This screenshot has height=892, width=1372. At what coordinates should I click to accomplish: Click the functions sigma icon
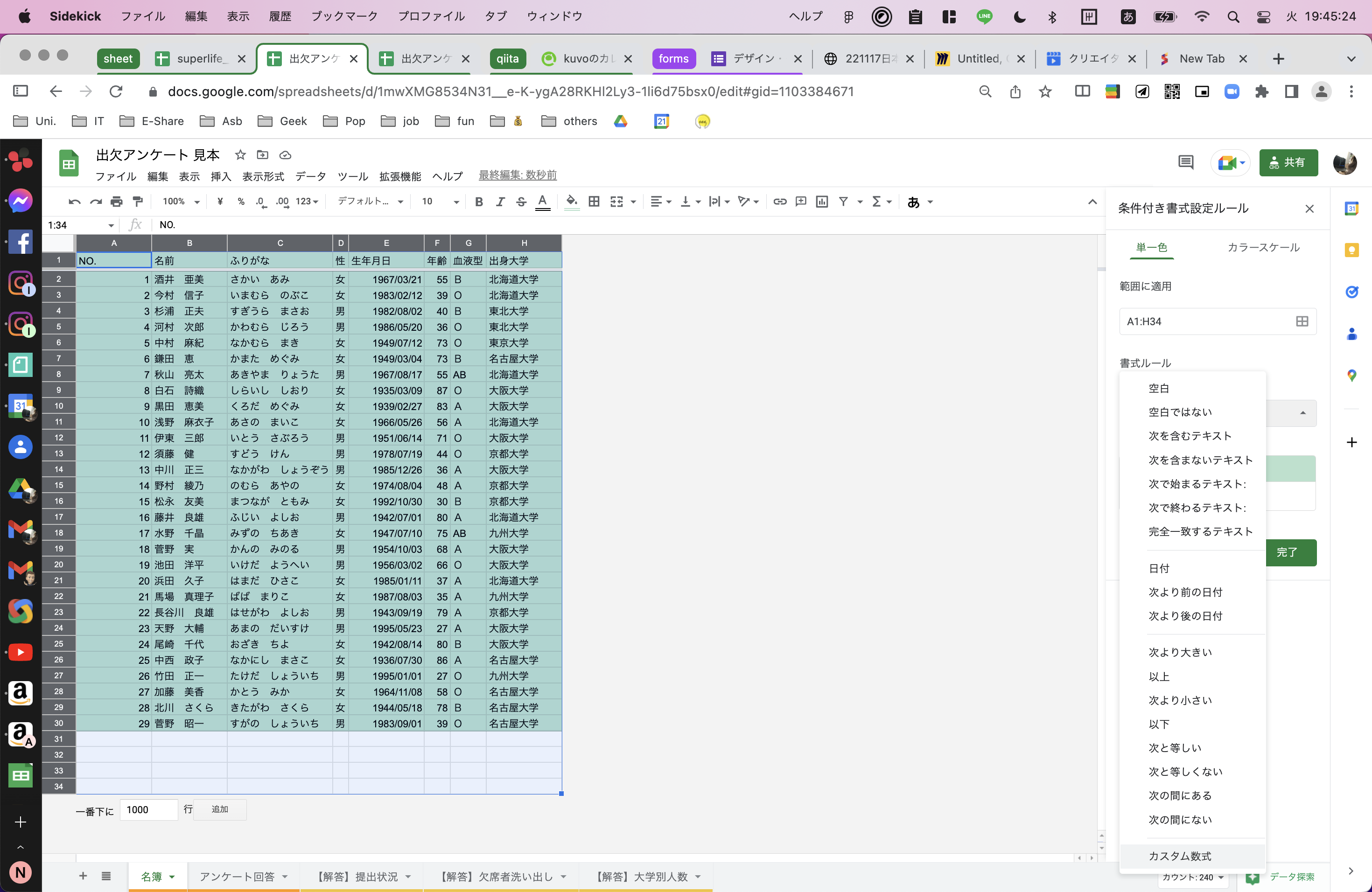point(877,202)
